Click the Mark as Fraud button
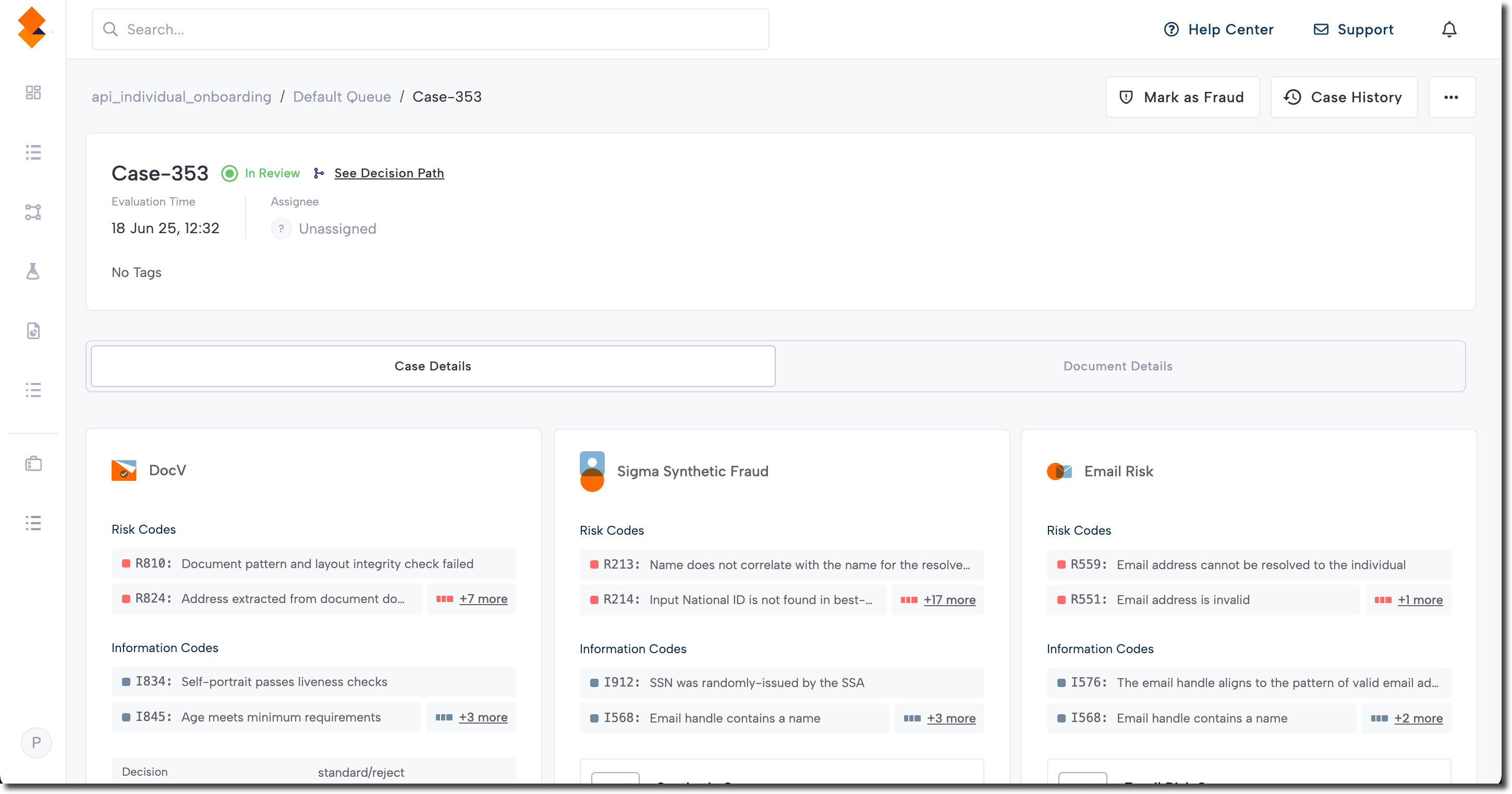 pos(1182,97)
